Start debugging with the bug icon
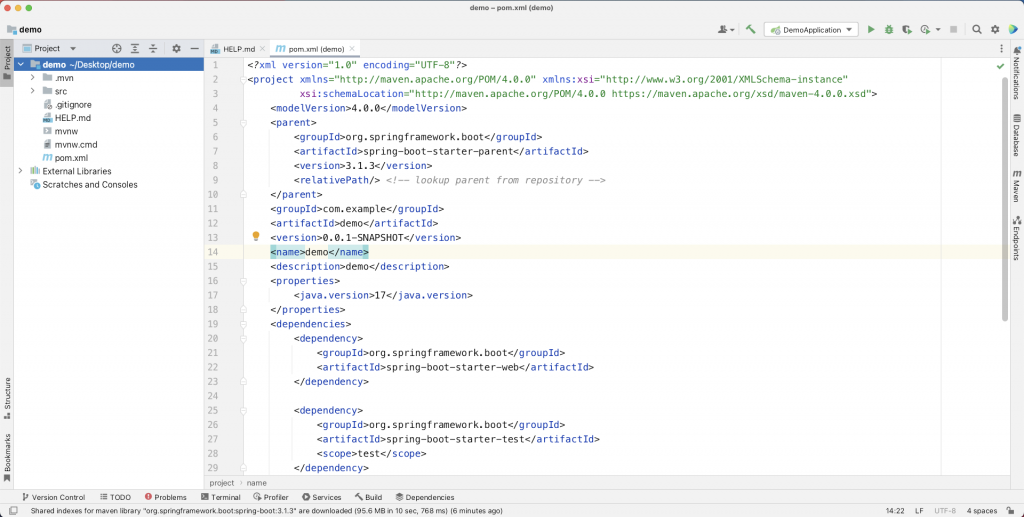1024x517 pixels. tap(889, 29)
